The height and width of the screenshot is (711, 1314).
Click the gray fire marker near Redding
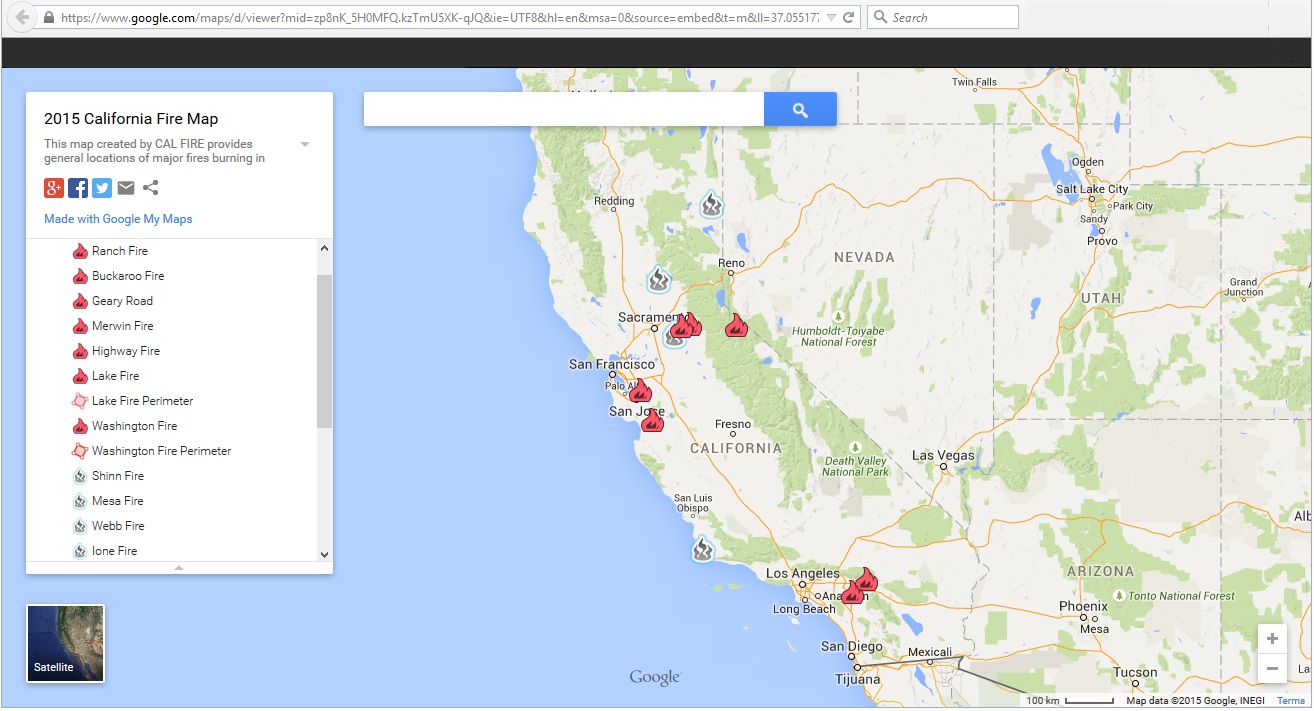(x=711, y=205)
